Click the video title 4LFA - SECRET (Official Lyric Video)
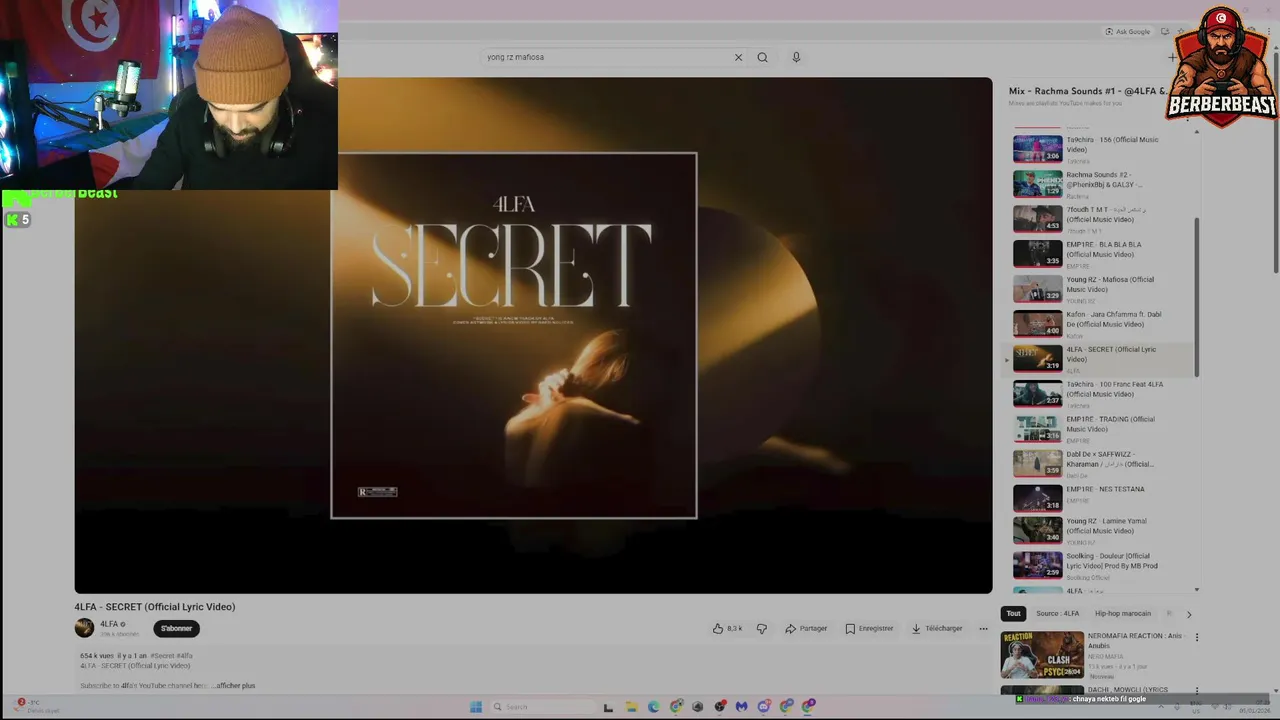1280x720 pixels. point(155,607)
